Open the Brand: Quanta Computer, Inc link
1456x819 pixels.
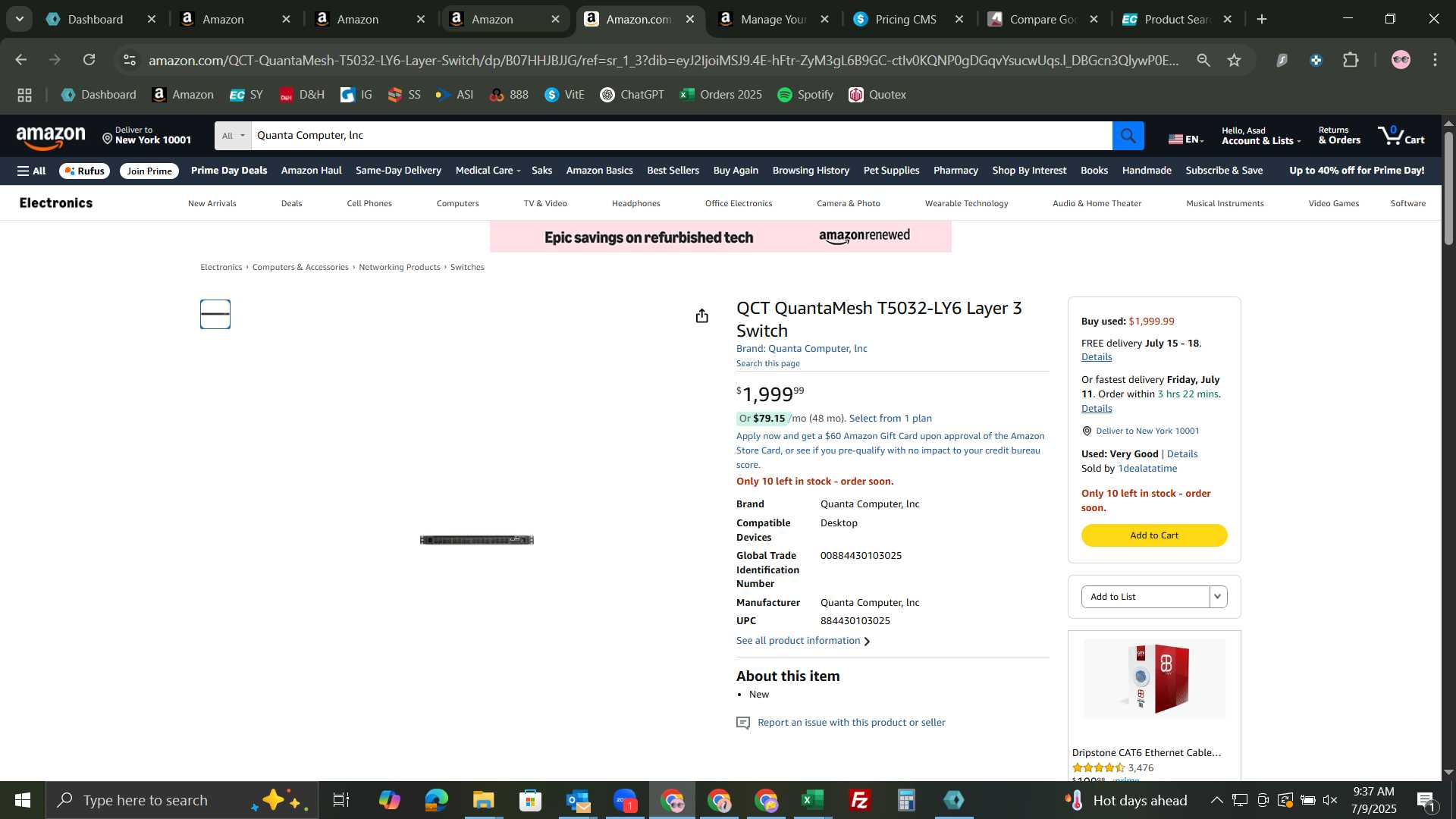coord(802,349)
